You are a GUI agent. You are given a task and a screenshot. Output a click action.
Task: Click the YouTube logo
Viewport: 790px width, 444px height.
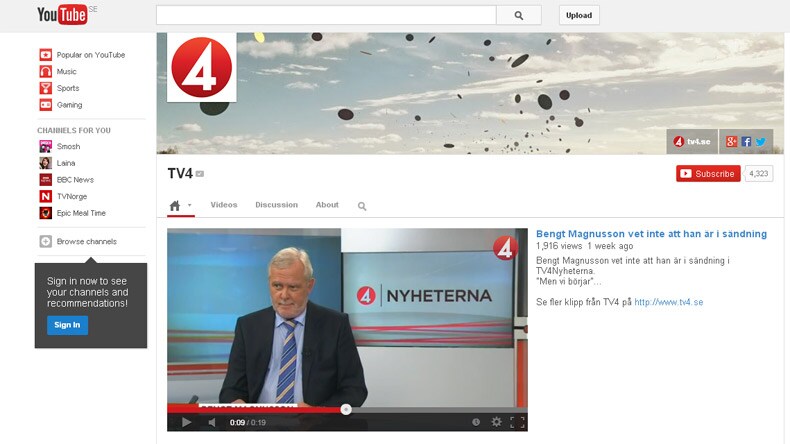click(x=62, y=15)
